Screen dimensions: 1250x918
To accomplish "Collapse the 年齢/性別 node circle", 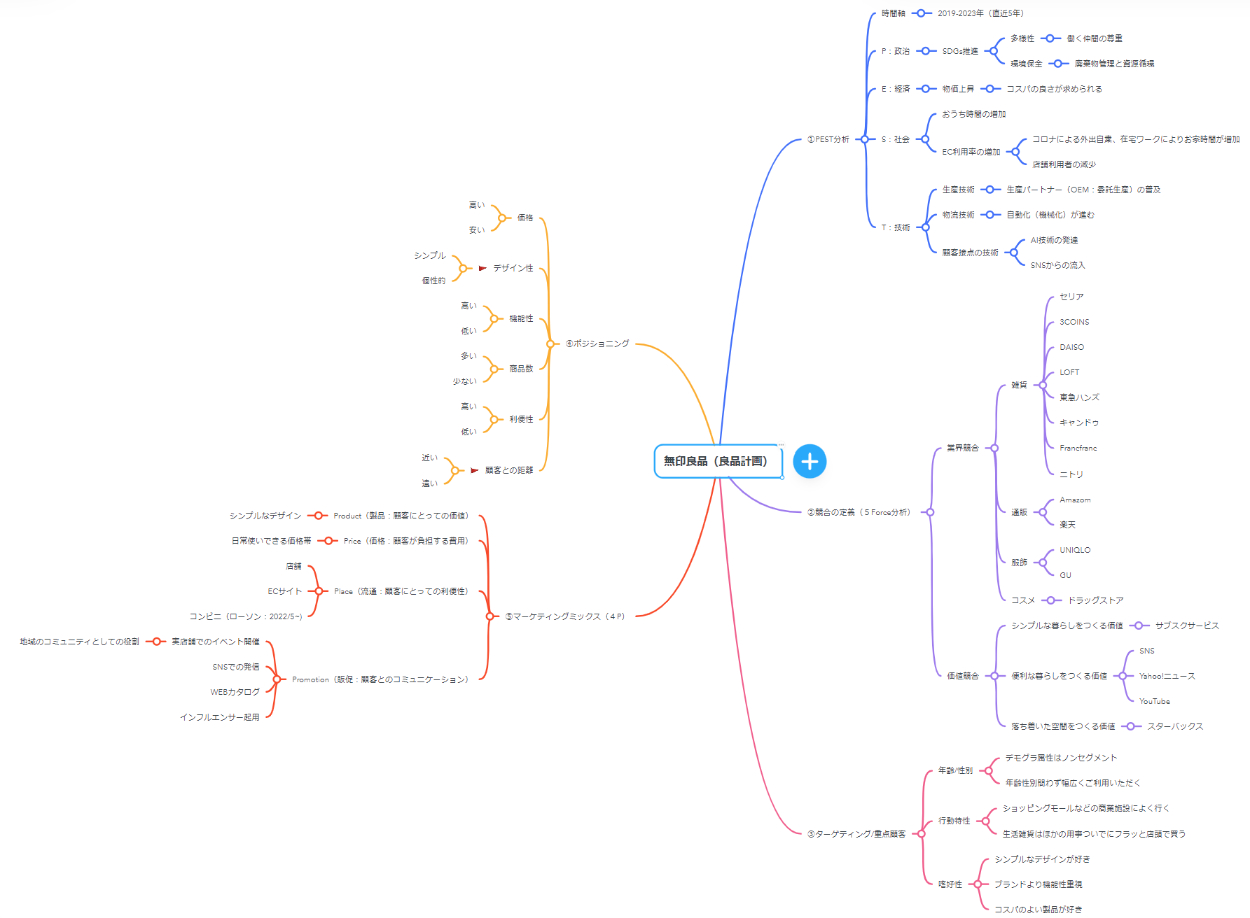I will [988, 770].
